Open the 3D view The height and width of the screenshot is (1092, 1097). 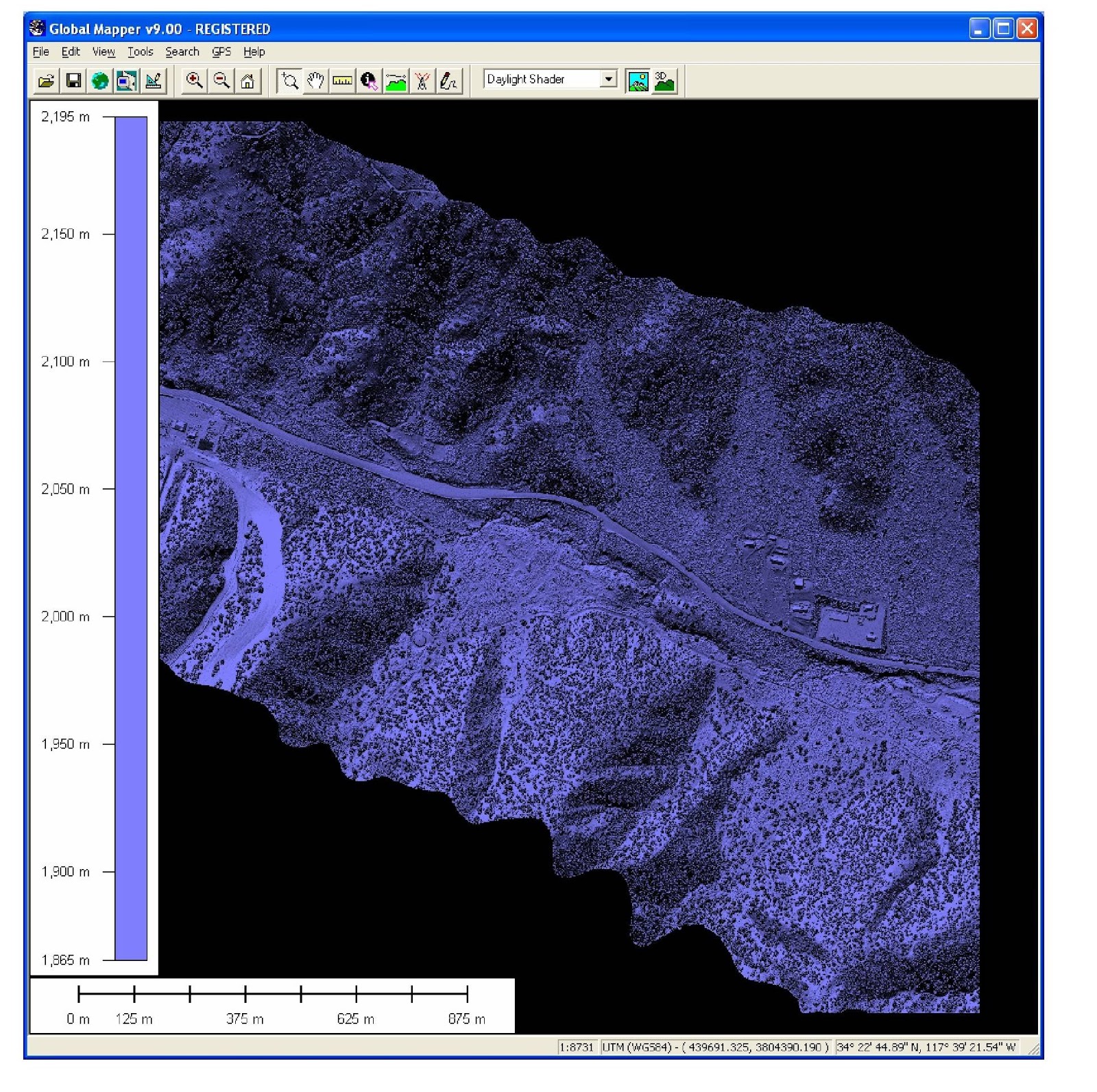tap(662, 81)
